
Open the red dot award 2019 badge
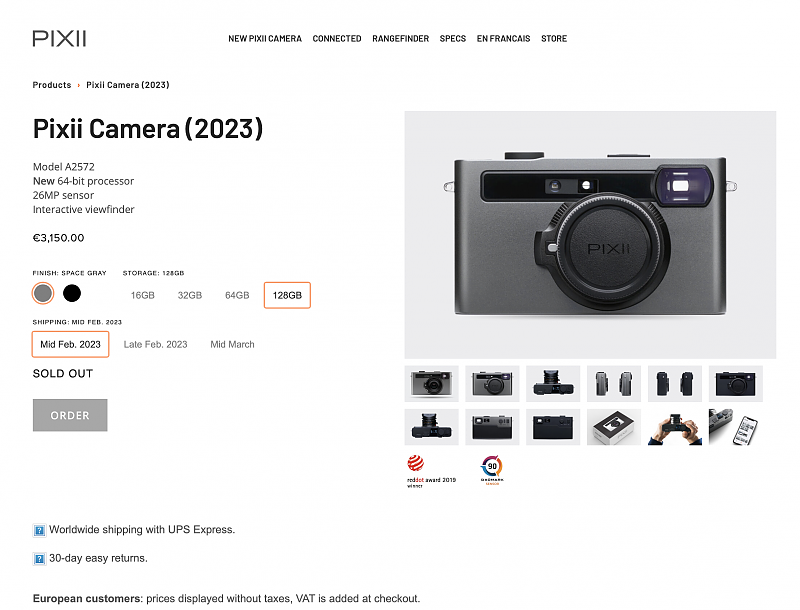pos(431,471)
